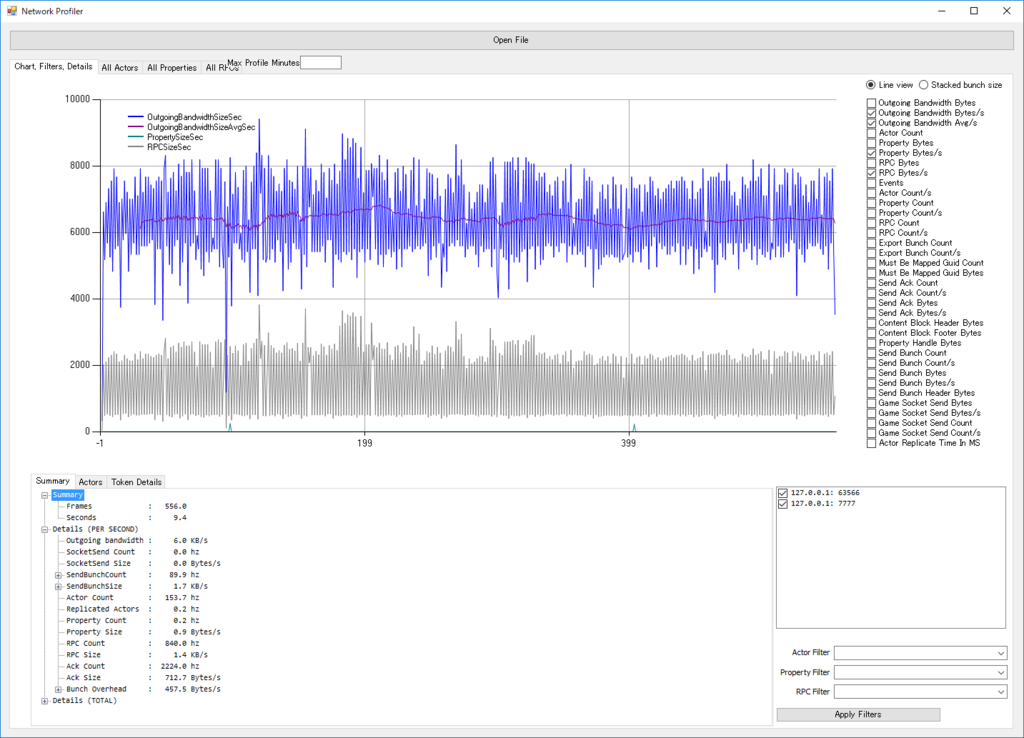
Task: Open the Token Details tab
Action: 136,482
